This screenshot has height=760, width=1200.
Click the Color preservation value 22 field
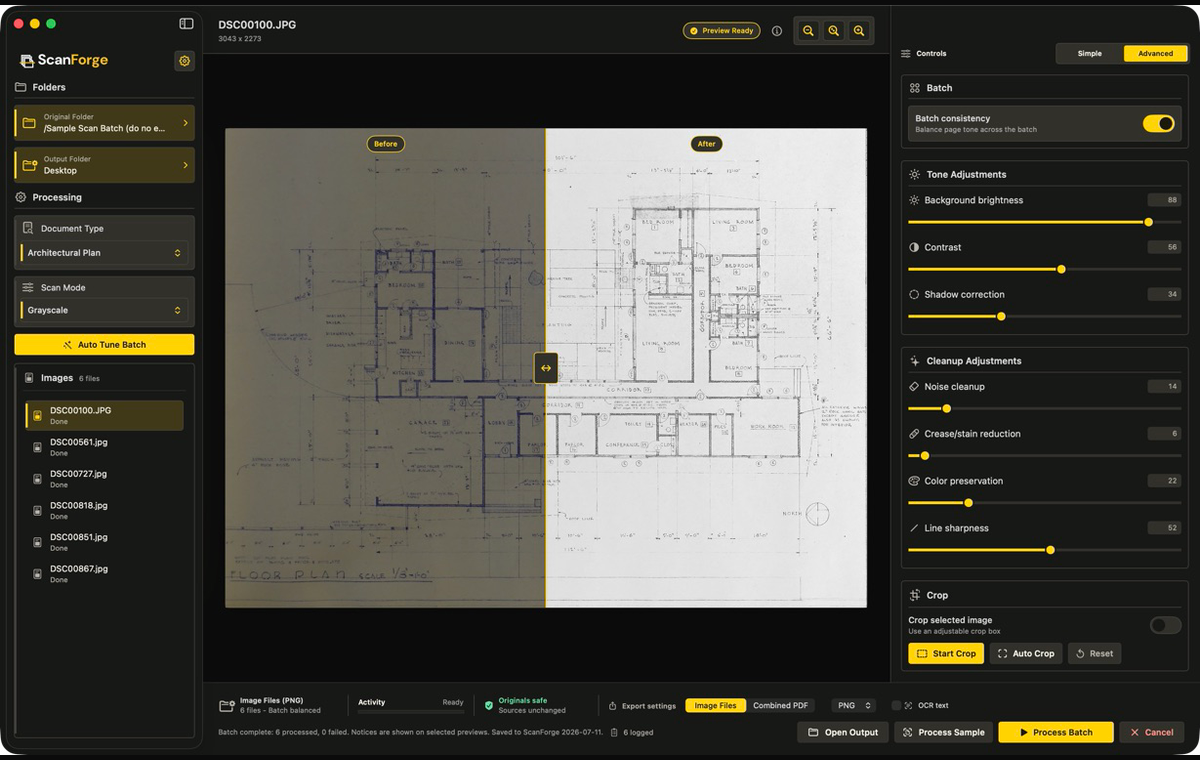1164,481
